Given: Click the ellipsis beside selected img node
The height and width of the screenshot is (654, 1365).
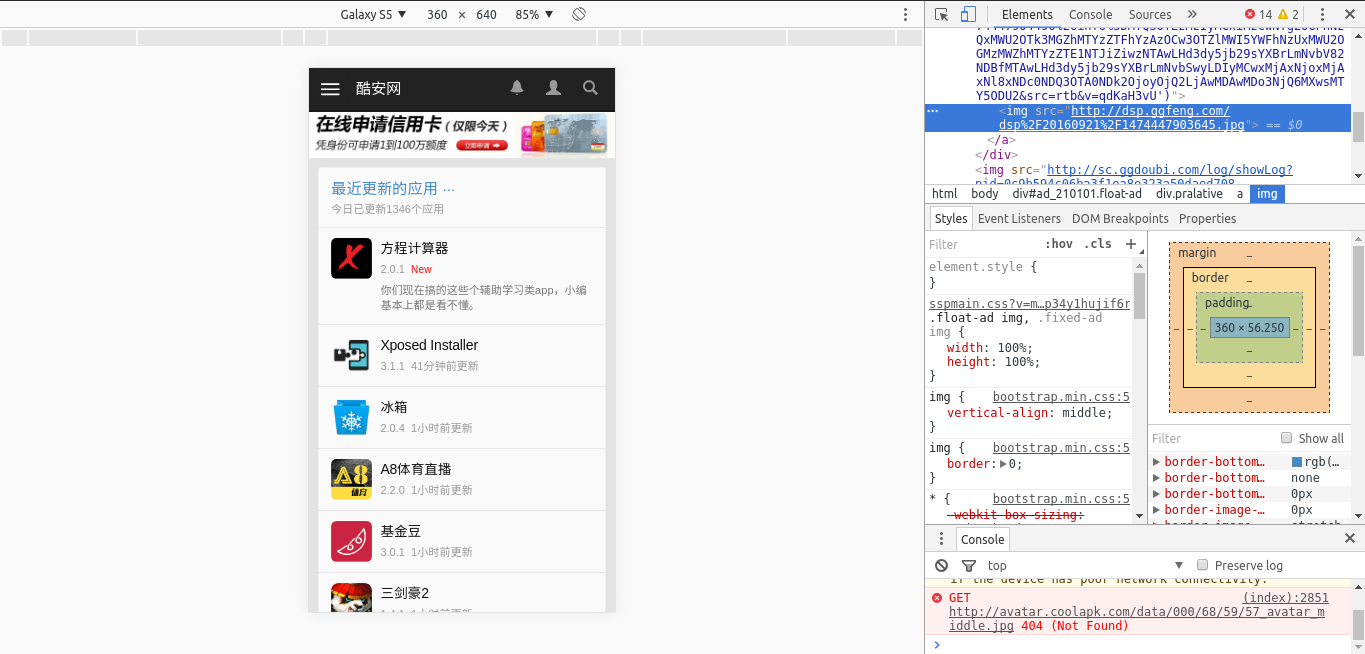Looking at the screenshot, I should point(933,111).
